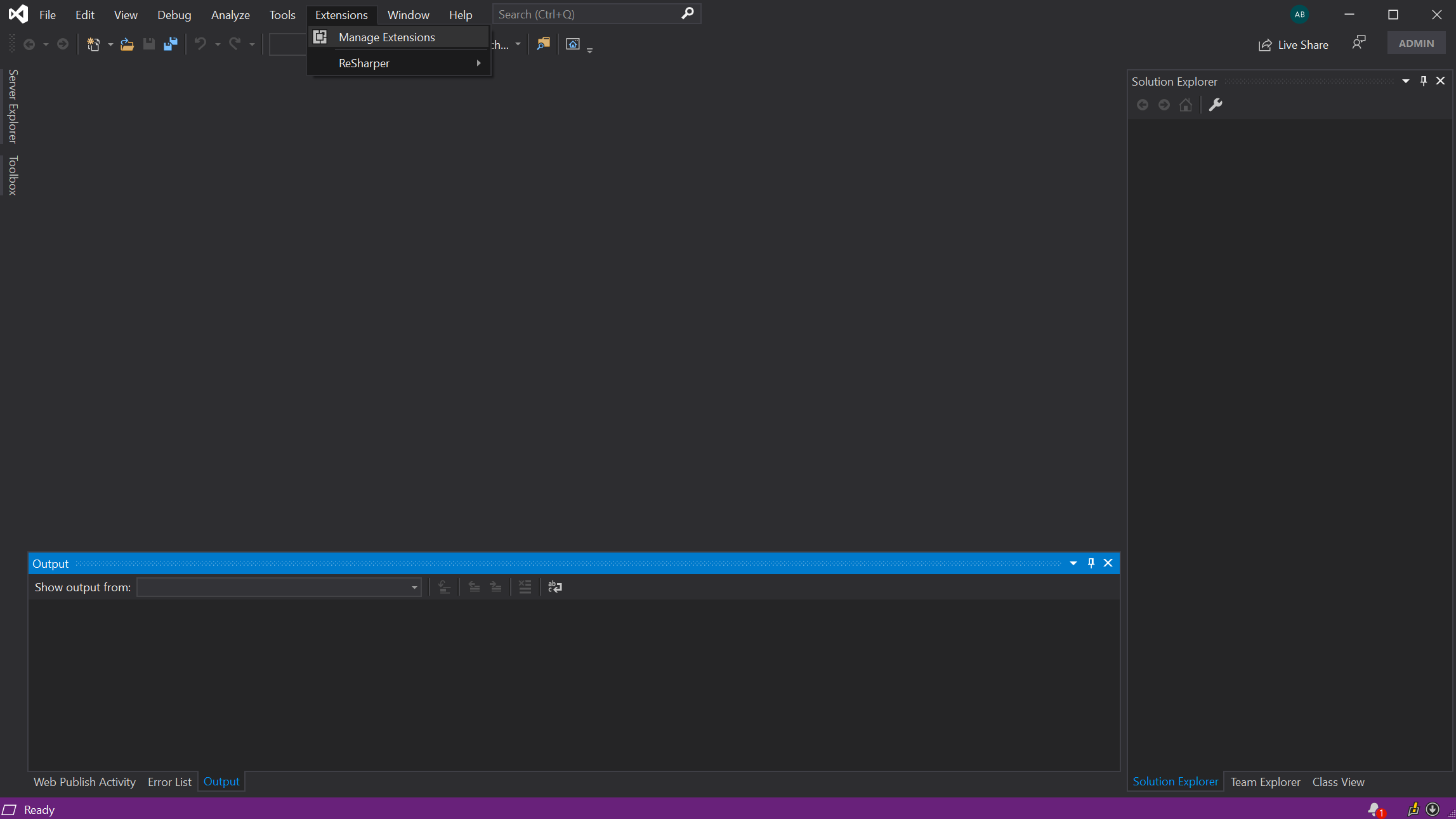Click Find Message in Code icon in Output
This screenshot has width=1456, height=819.
(x=445, y=587)
